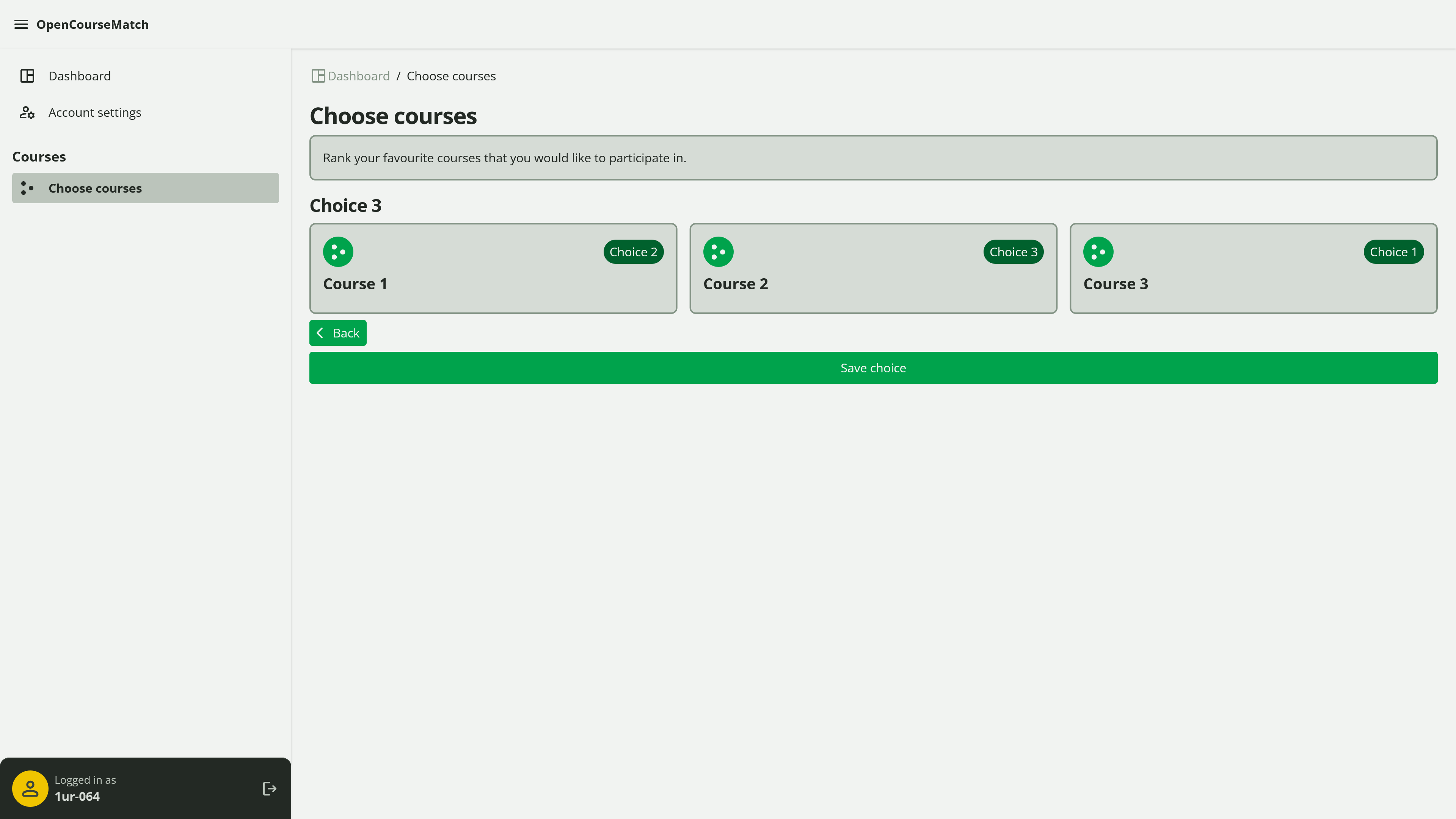The height and width of the screenshot is (819, 1456).
Task: Open the hamburger navigation menu
Action: [x=21, y=24]
